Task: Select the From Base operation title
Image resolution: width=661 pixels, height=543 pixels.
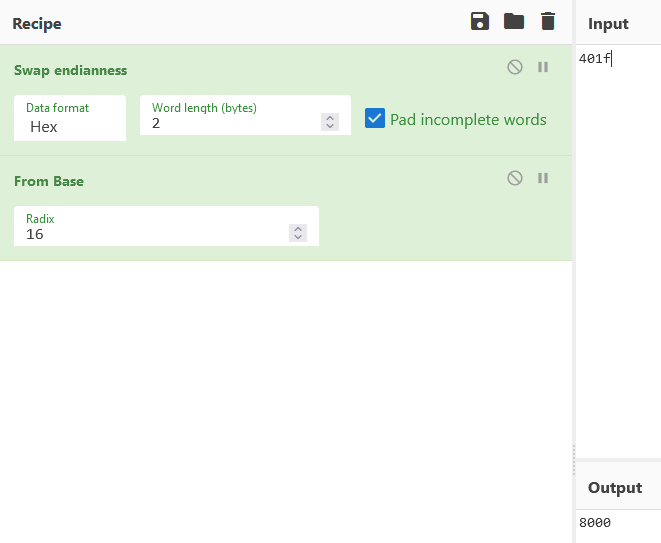Action: pos(49,181)
